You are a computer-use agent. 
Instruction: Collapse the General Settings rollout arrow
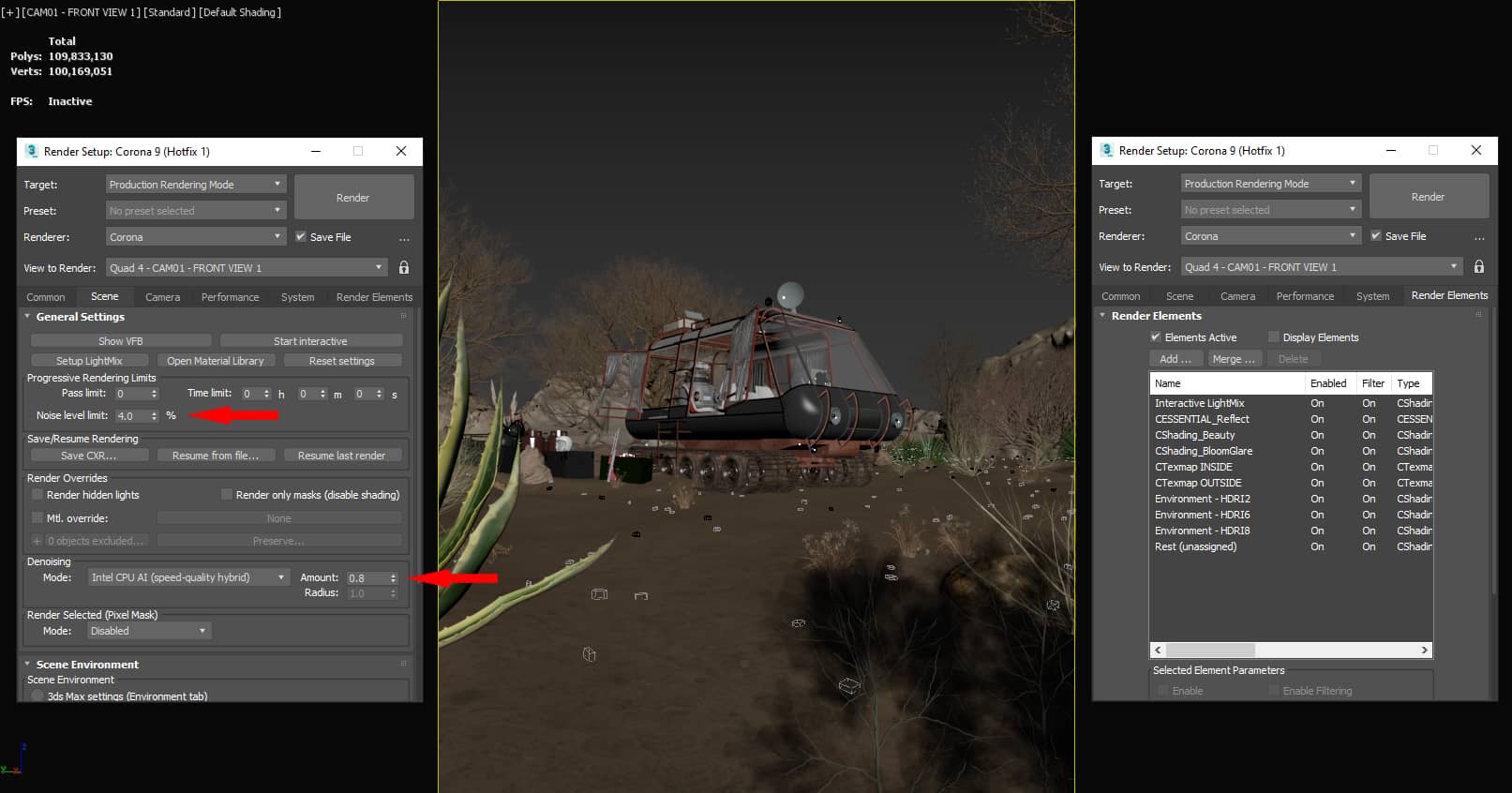(x=27, y=317)
